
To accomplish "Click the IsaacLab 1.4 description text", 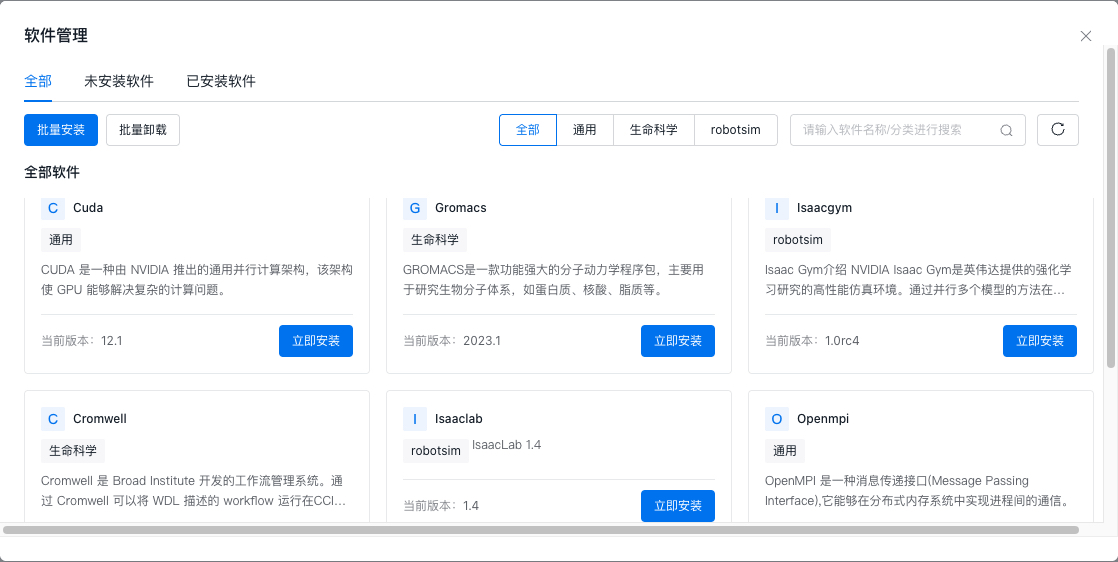I will tap(506, 445).
